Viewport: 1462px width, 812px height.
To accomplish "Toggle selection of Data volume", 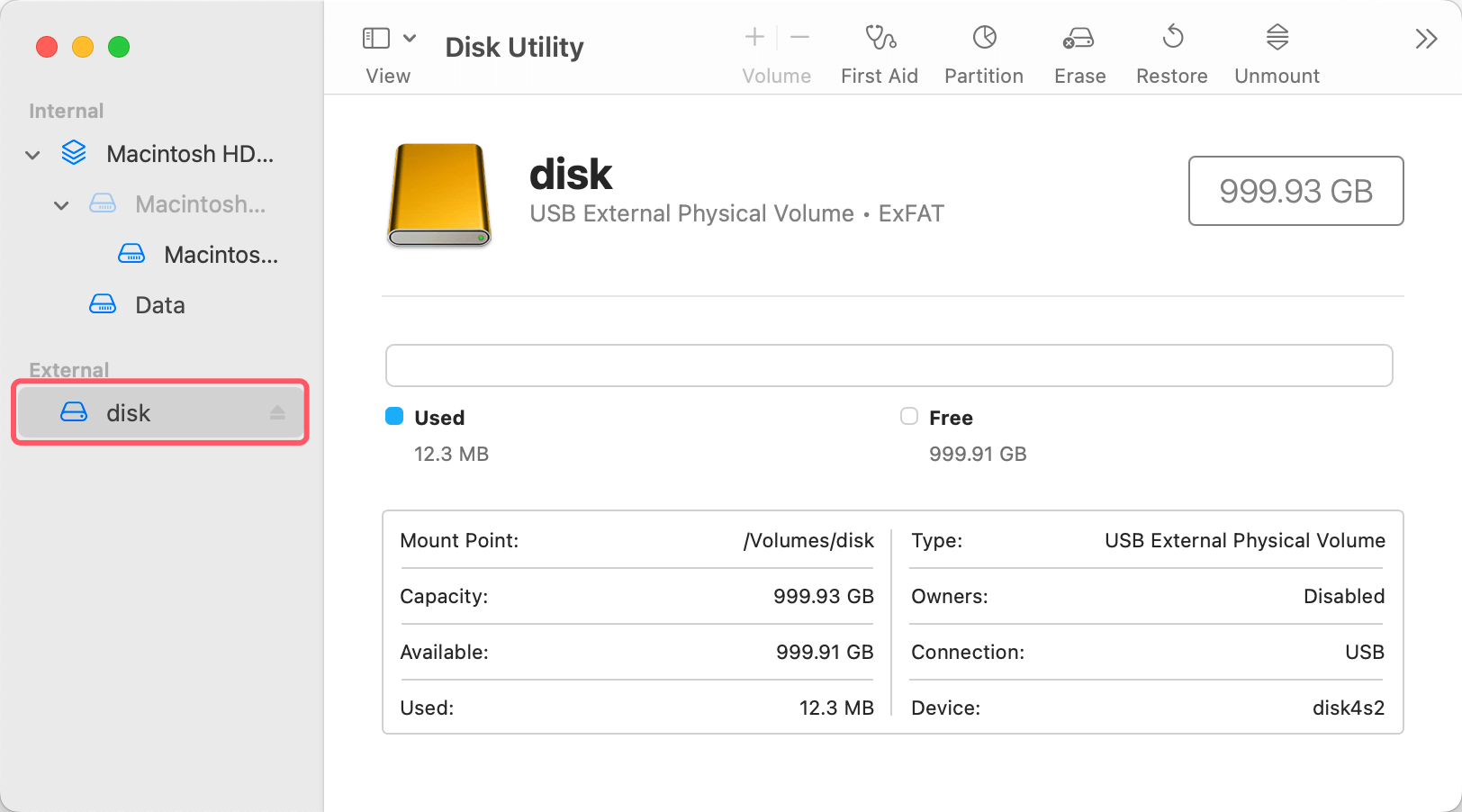I will [159, 304].
